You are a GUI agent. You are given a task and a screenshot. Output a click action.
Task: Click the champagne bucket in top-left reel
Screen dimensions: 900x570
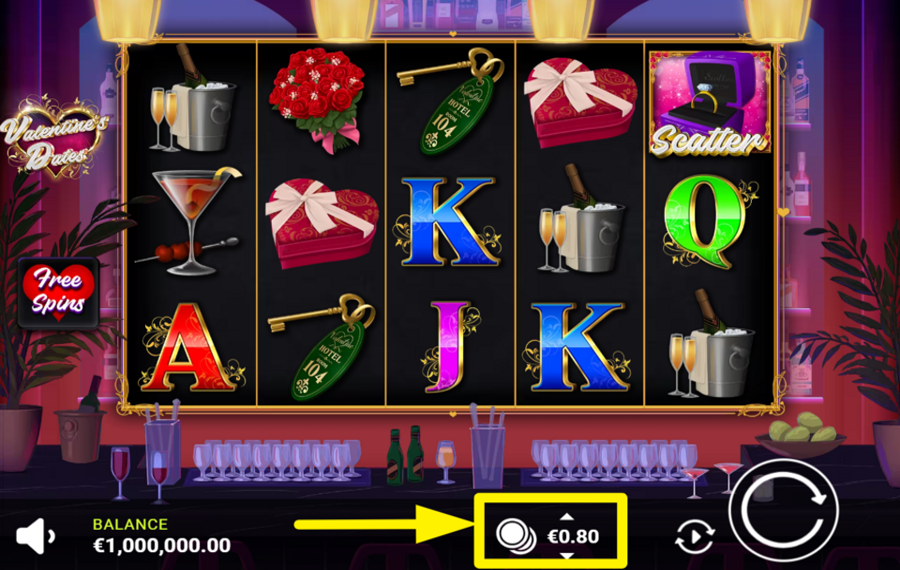[192, 99]
